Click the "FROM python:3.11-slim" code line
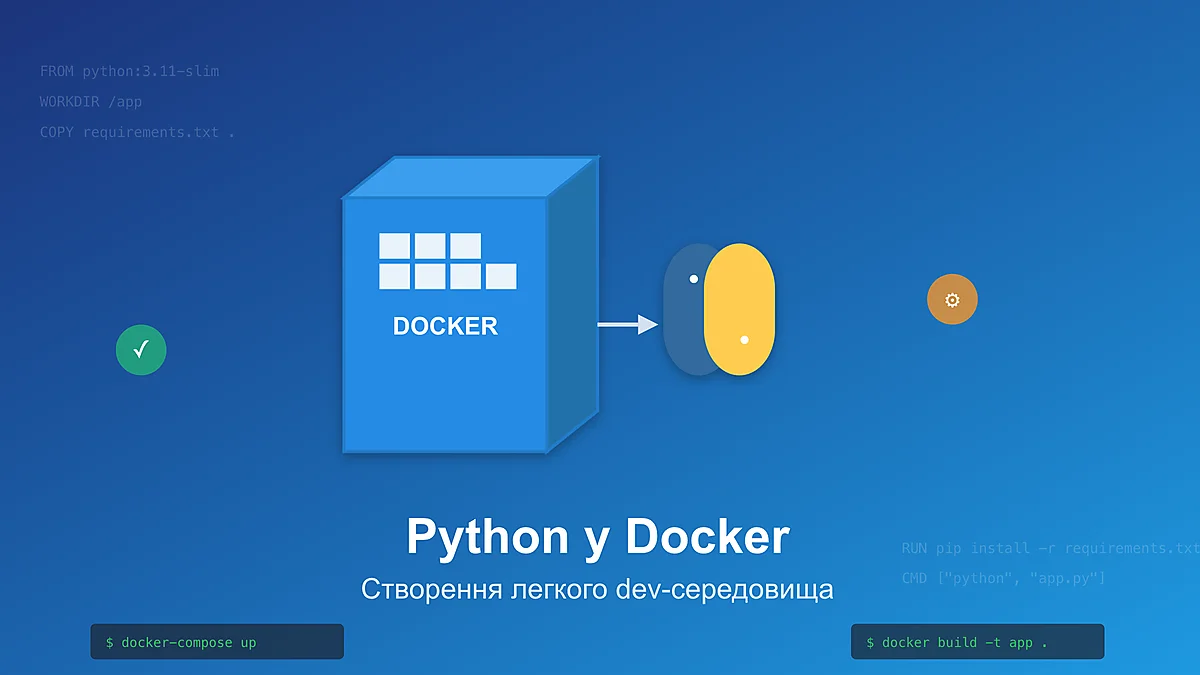Viewport: 1200px width, 675px height. 129,71
